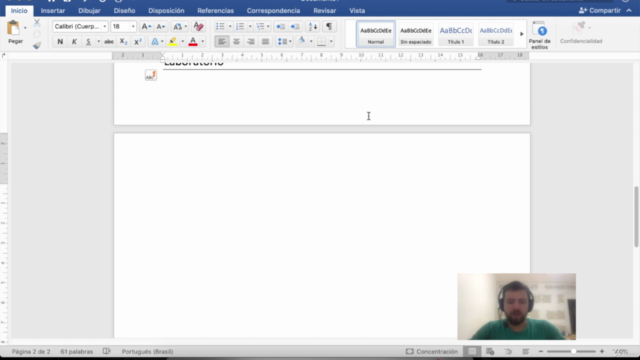Expand the font size 18 dropdown

(x=133, y=27)
